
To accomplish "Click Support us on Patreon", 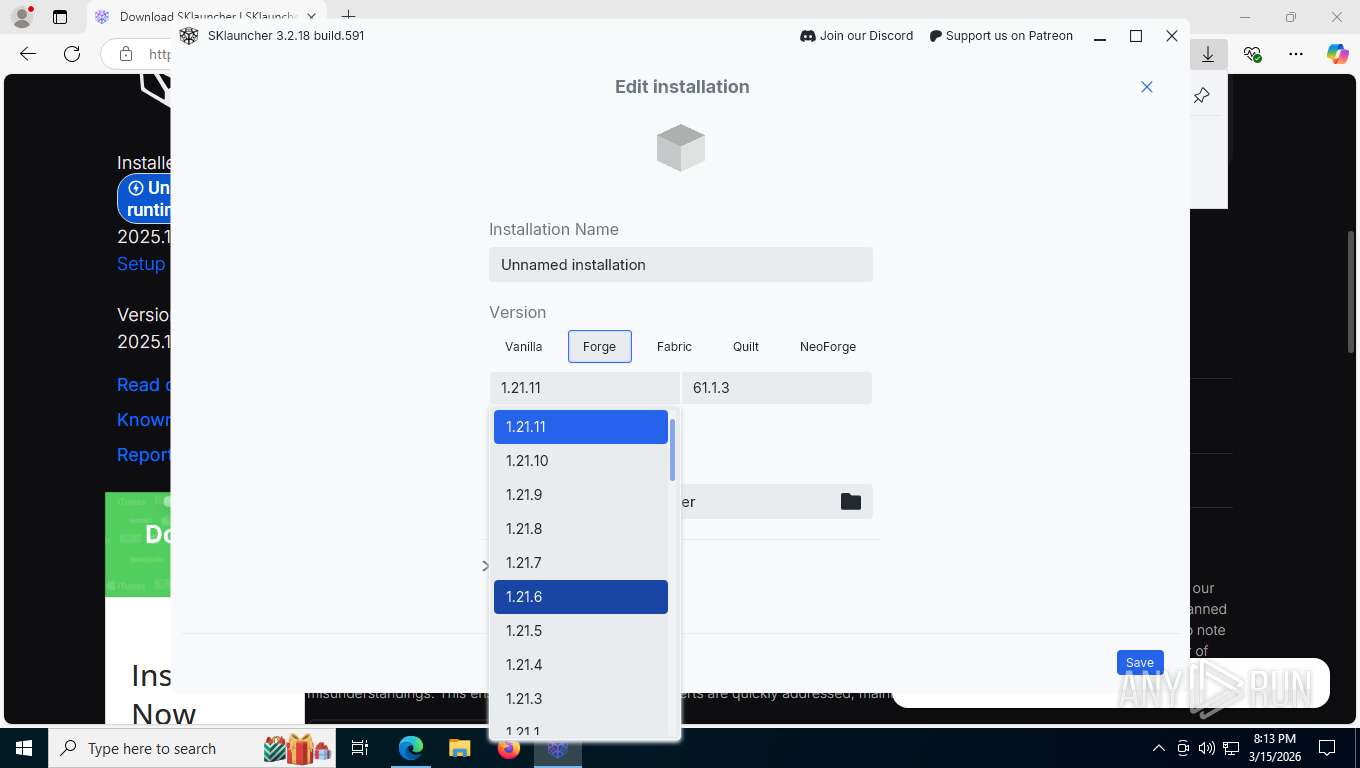I will point(1001,36).
